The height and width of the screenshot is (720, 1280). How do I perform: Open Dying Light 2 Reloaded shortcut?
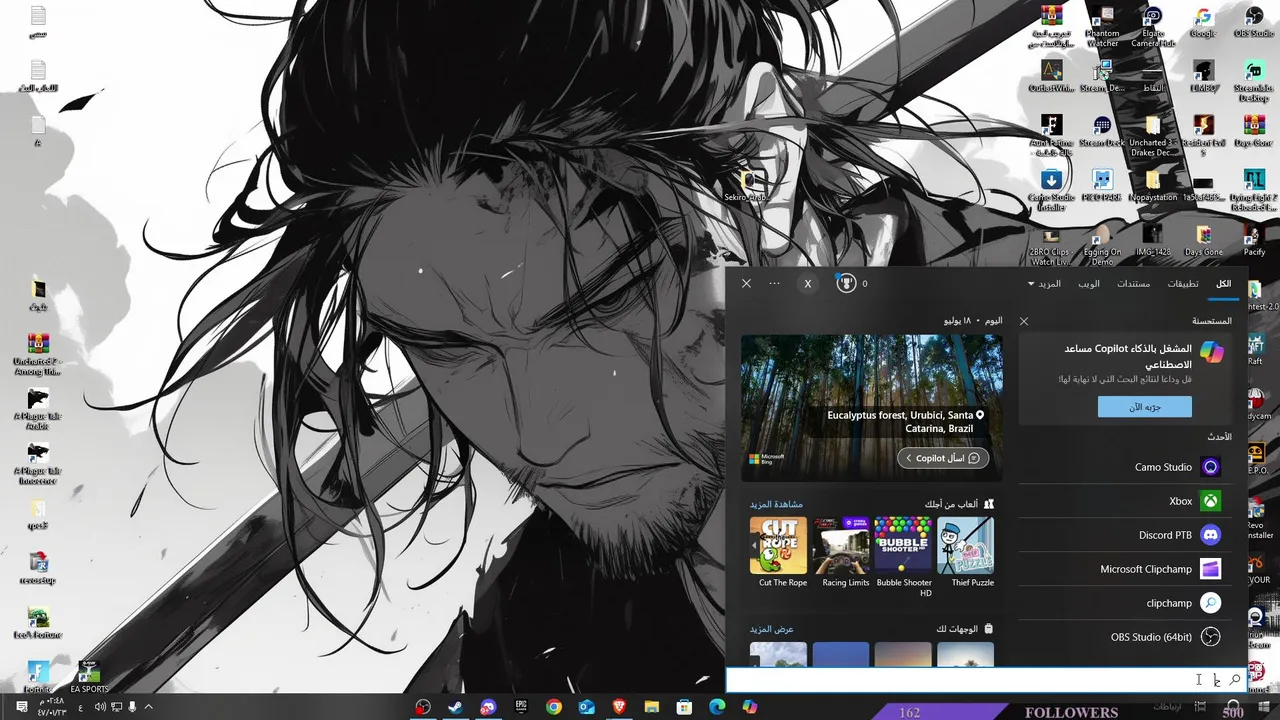tap(1254, 190)
